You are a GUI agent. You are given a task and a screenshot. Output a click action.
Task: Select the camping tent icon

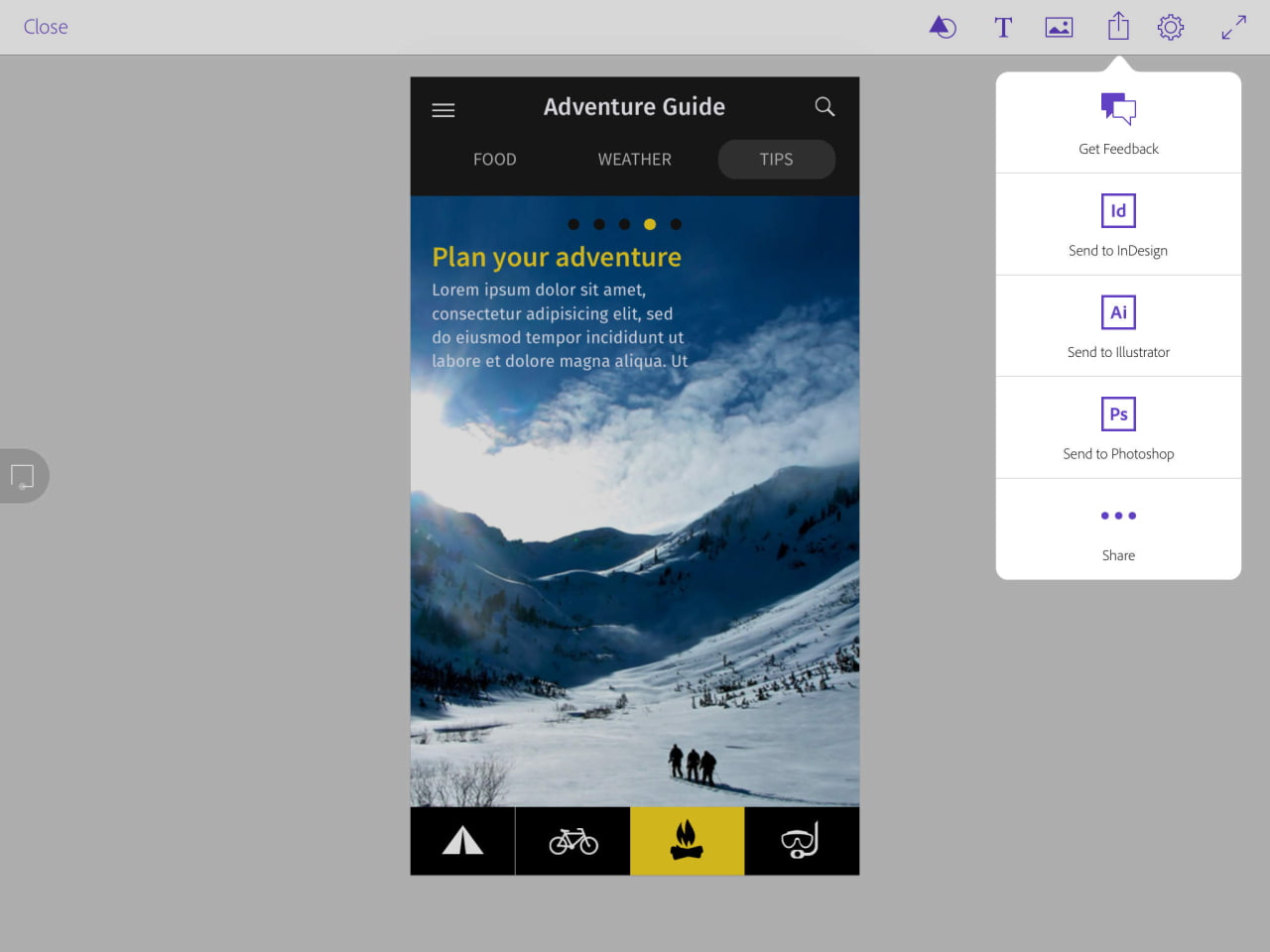461,840
